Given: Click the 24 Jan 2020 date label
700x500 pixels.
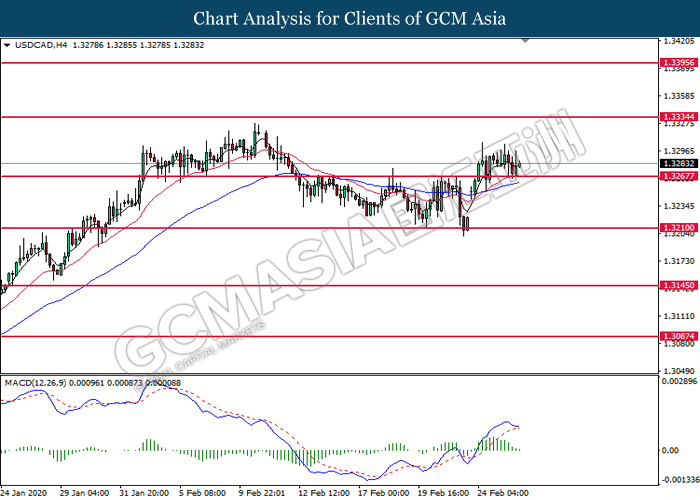Looking at the screenshot, I should [25, 493].
